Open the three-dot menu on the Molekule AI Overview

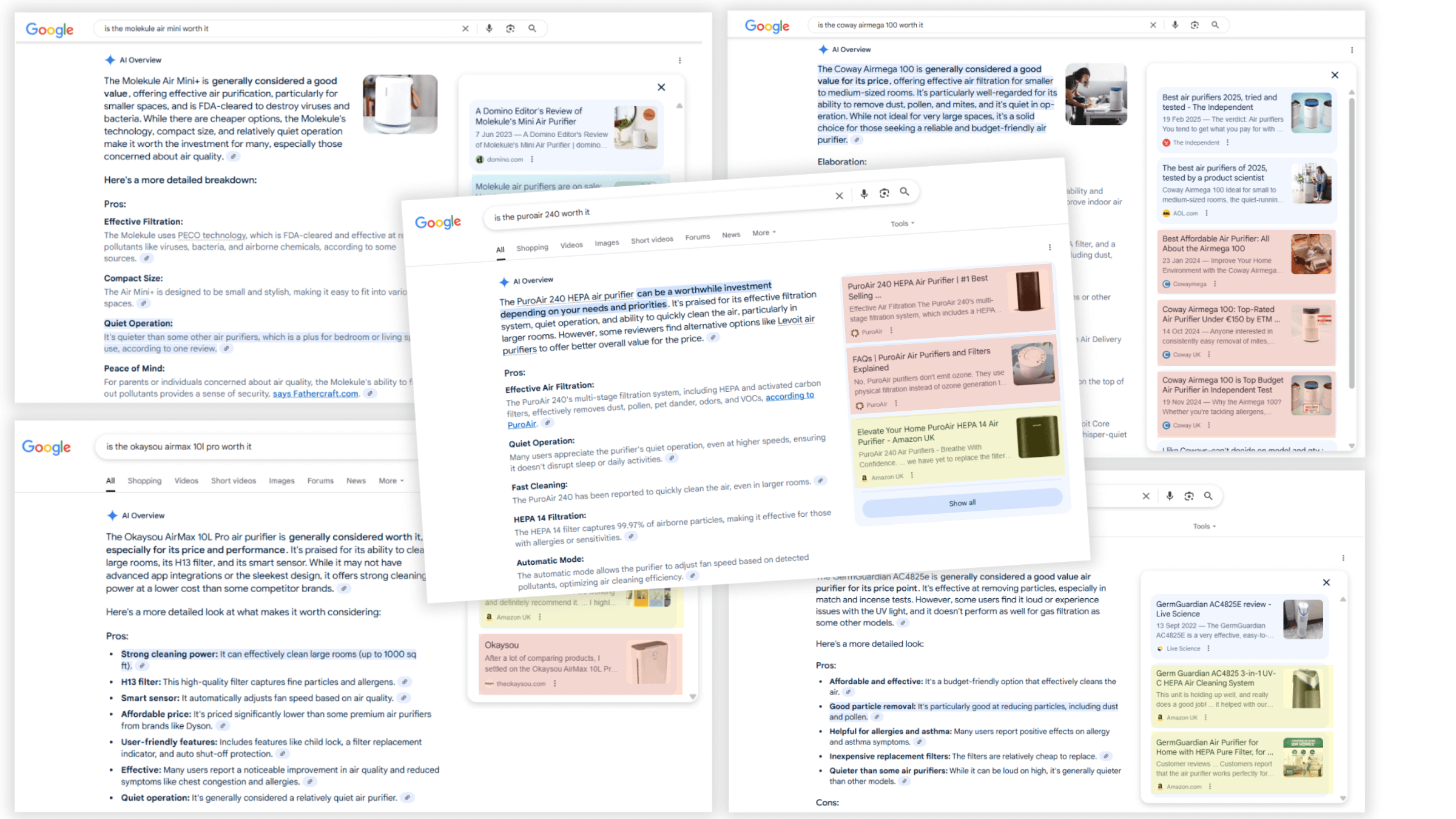pyautogui.click(x=681, y=60)
